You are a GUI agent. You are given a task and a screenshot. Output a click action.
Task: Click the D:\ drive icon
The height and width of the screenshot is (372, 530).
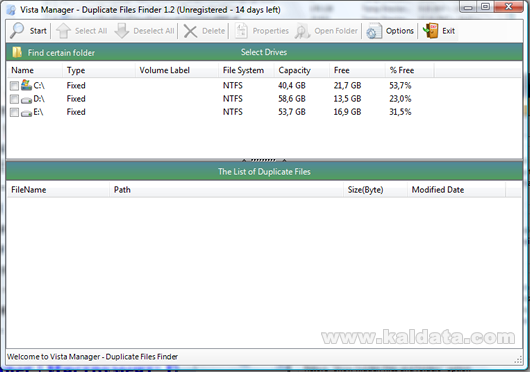(26, 100)
